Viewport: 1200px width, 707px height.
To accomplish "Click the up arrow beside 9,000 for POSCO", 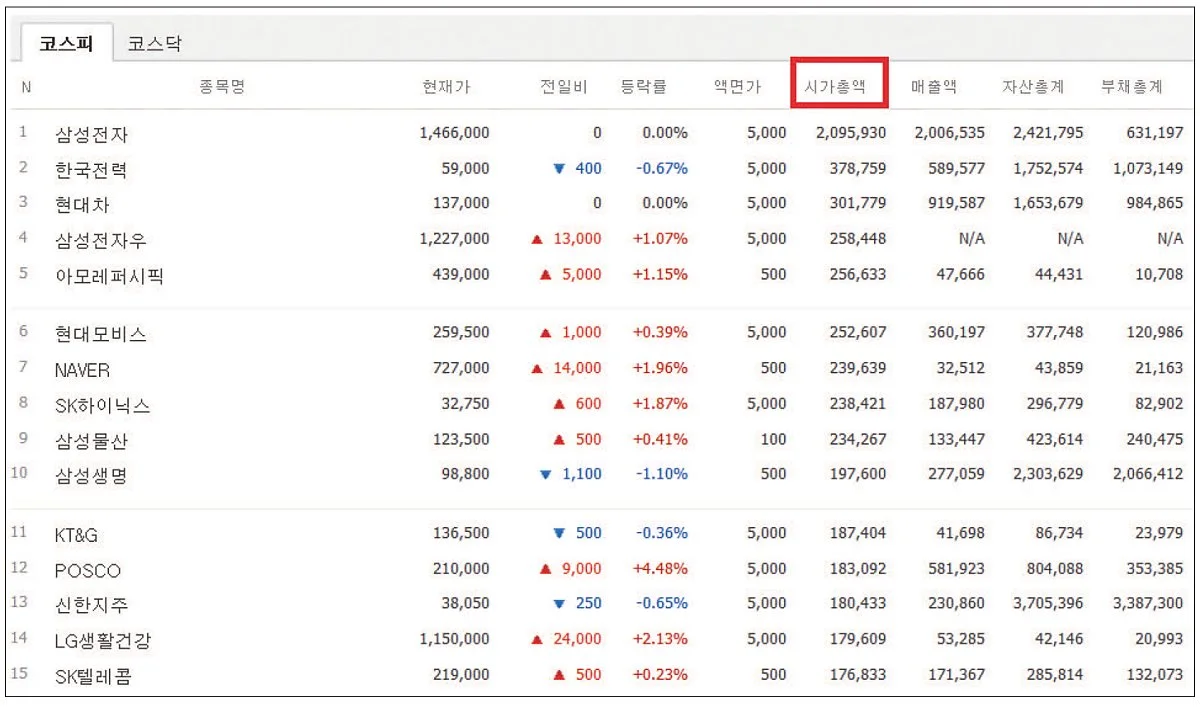I will click(x=545, y=569).
